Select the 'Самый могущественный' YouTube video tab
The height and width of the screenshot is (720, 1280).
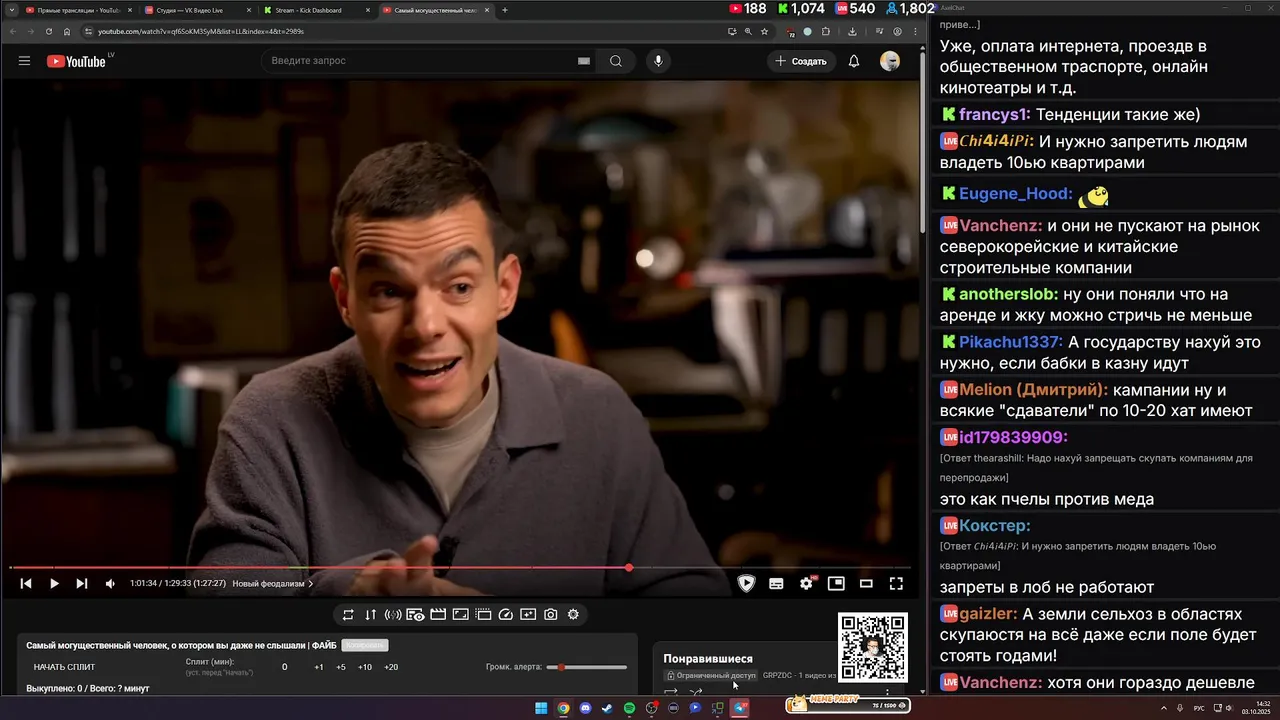tap(434, 10)
